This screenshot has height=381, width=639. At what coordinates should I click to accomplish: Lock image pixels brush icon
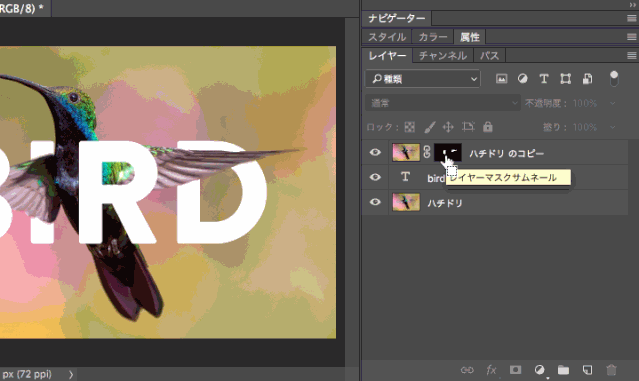pos(430,127)
